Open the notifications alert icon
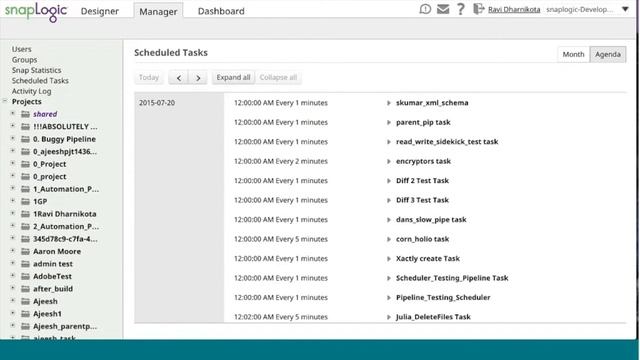Viewport: 640px width, 360px height. tap(425, 9)
